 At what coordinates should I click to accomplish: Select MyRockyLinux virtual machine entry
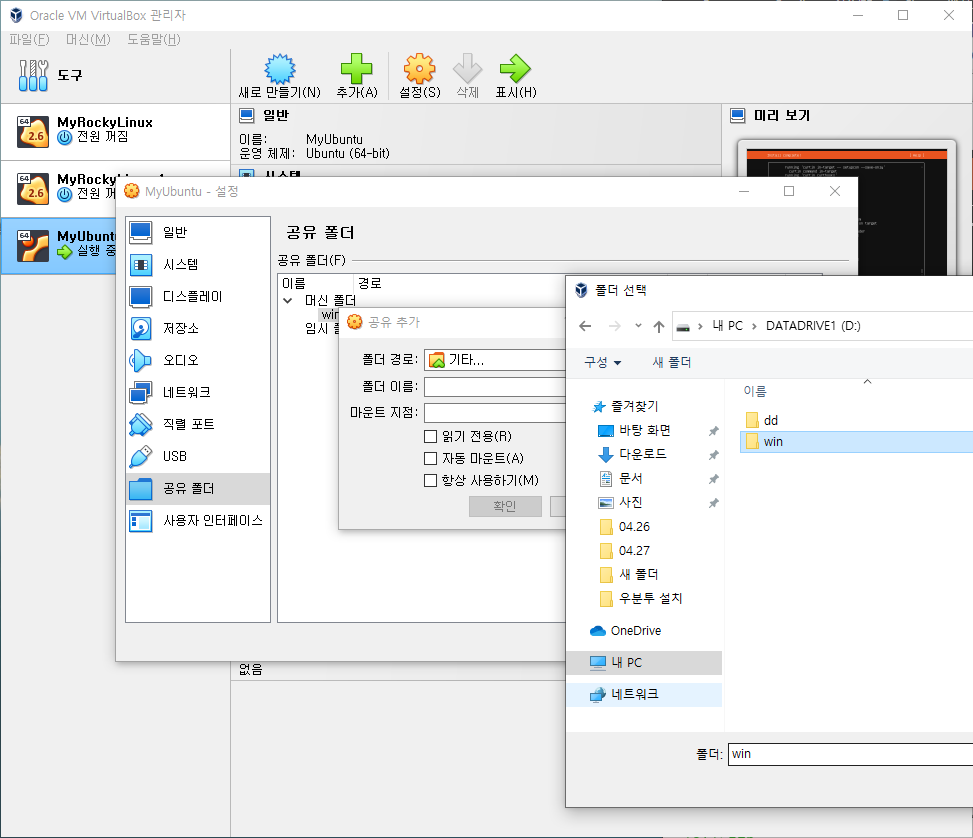point(115,130)
